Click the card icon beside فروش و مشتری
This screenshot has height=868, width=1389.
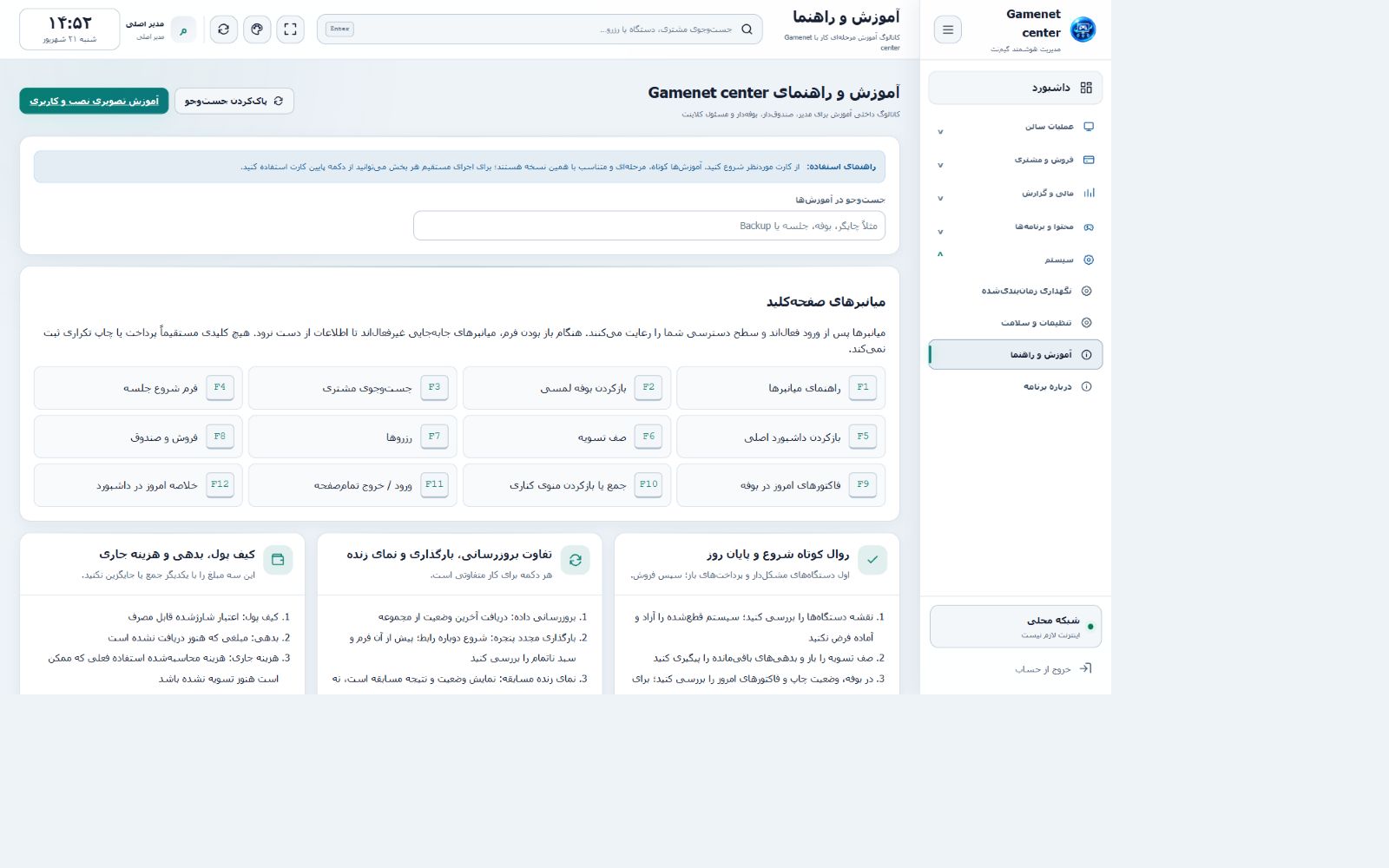coord(1089,160)
